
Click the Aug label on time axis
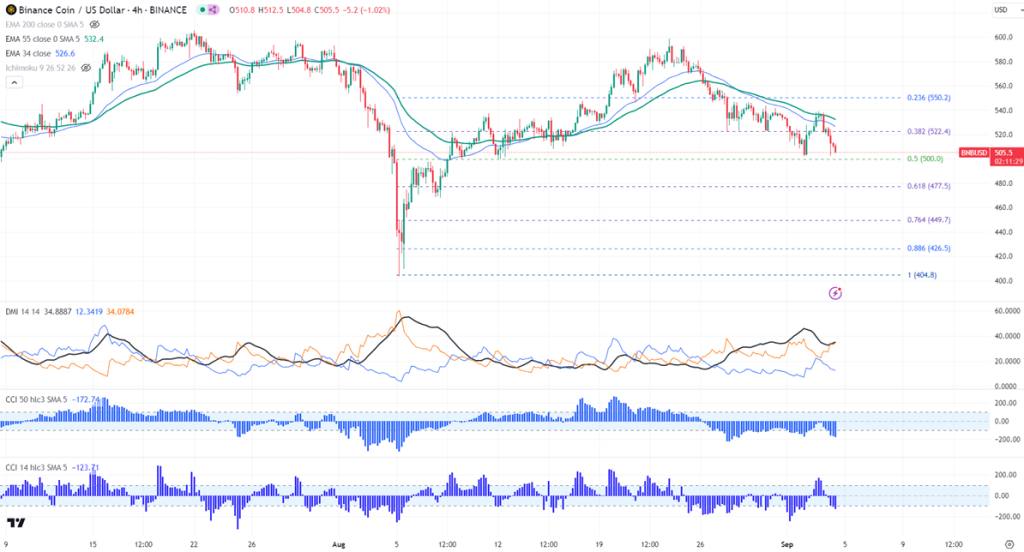click(x=338, y=544)
